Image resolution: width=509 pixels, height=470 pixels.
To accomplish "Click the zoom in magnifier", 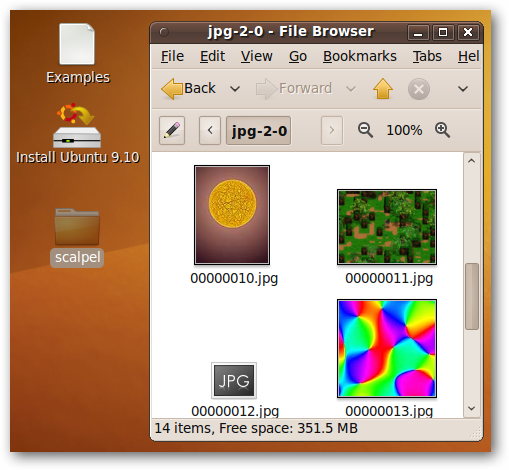I will [x=442, y=130].
